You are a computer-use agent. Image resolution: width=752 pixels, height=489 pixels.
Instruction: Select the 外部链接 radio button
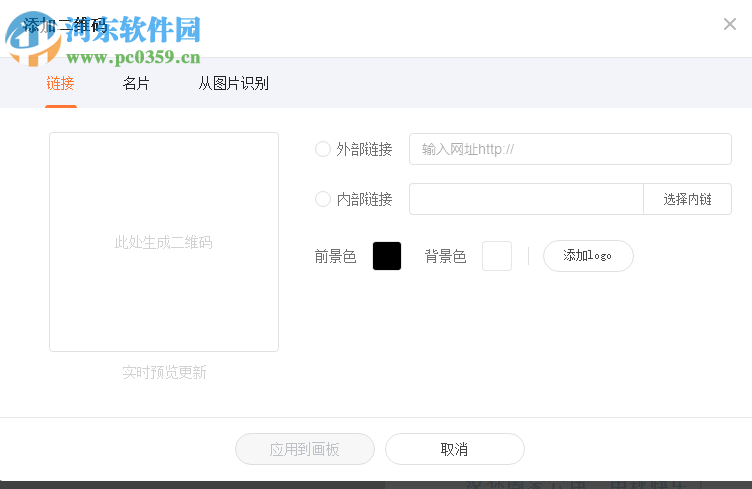click(x=323, y=149)
